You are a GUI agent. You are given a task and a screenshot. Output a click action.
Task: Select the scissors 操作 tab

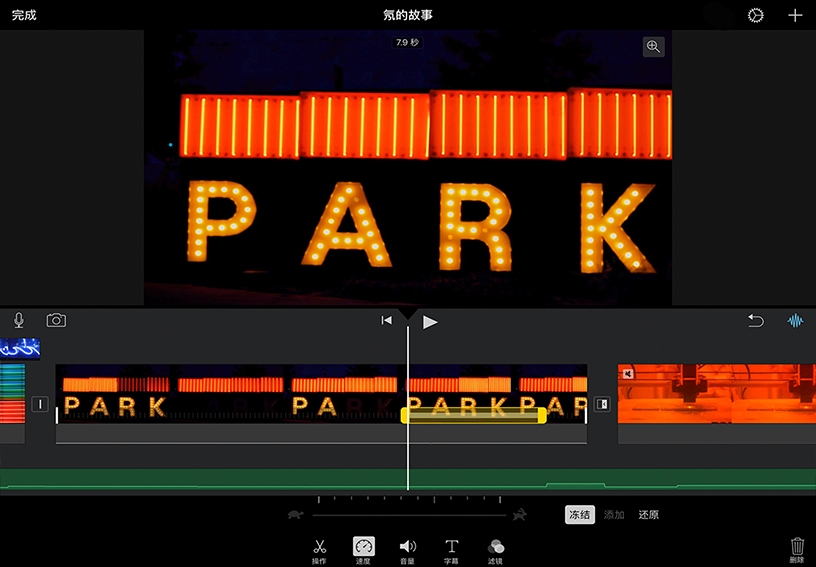click(x=319, y=549)
